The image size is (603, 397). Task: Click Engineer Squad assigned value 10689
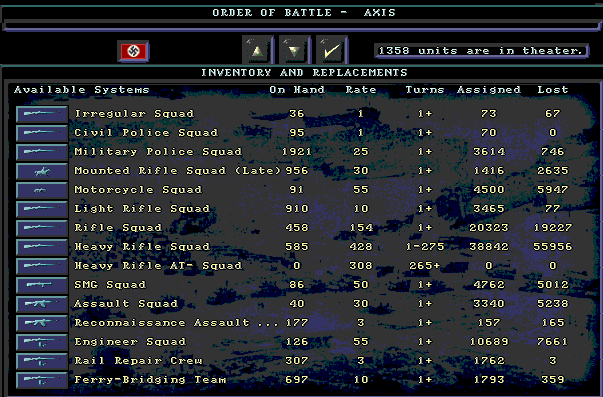pyautogui.click(x=489, y=342)
